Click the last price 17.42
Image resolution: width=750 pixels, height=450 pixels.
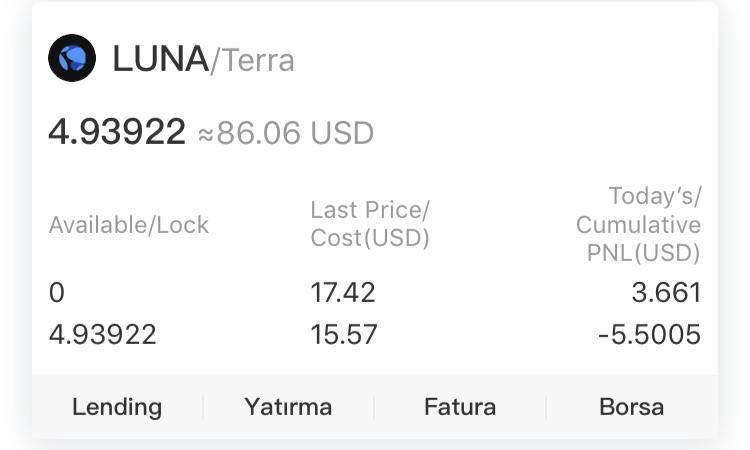(343, 292)
